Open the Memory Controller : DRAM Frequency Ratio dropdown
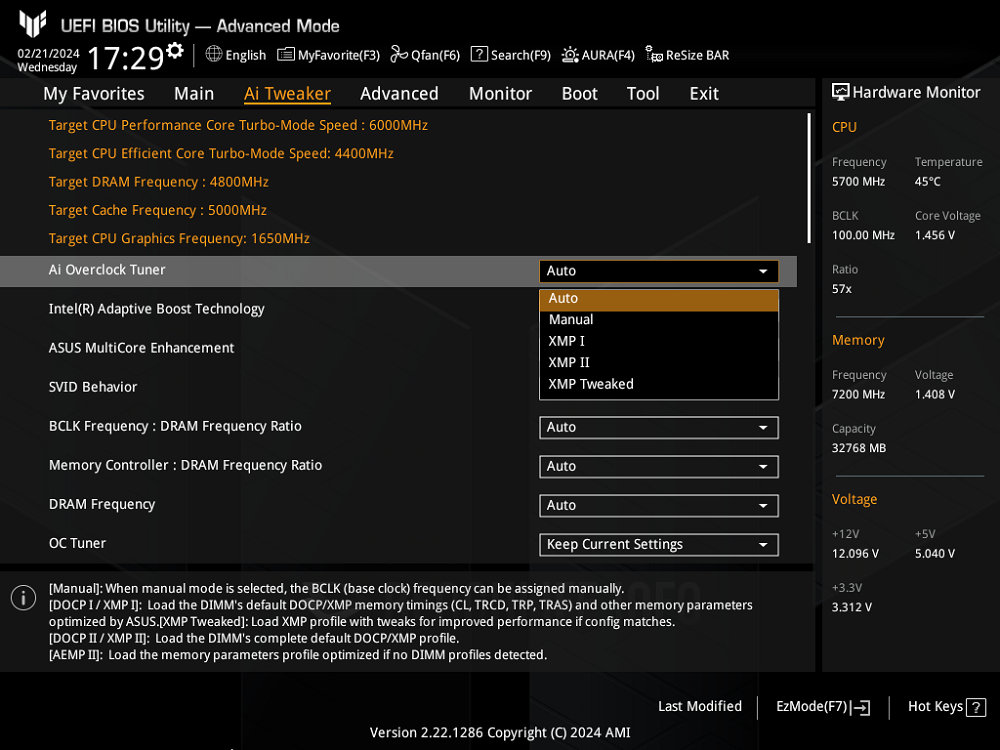Image resolution: width=1000 pixels, height=750 pixels. (x=658, y=466)
